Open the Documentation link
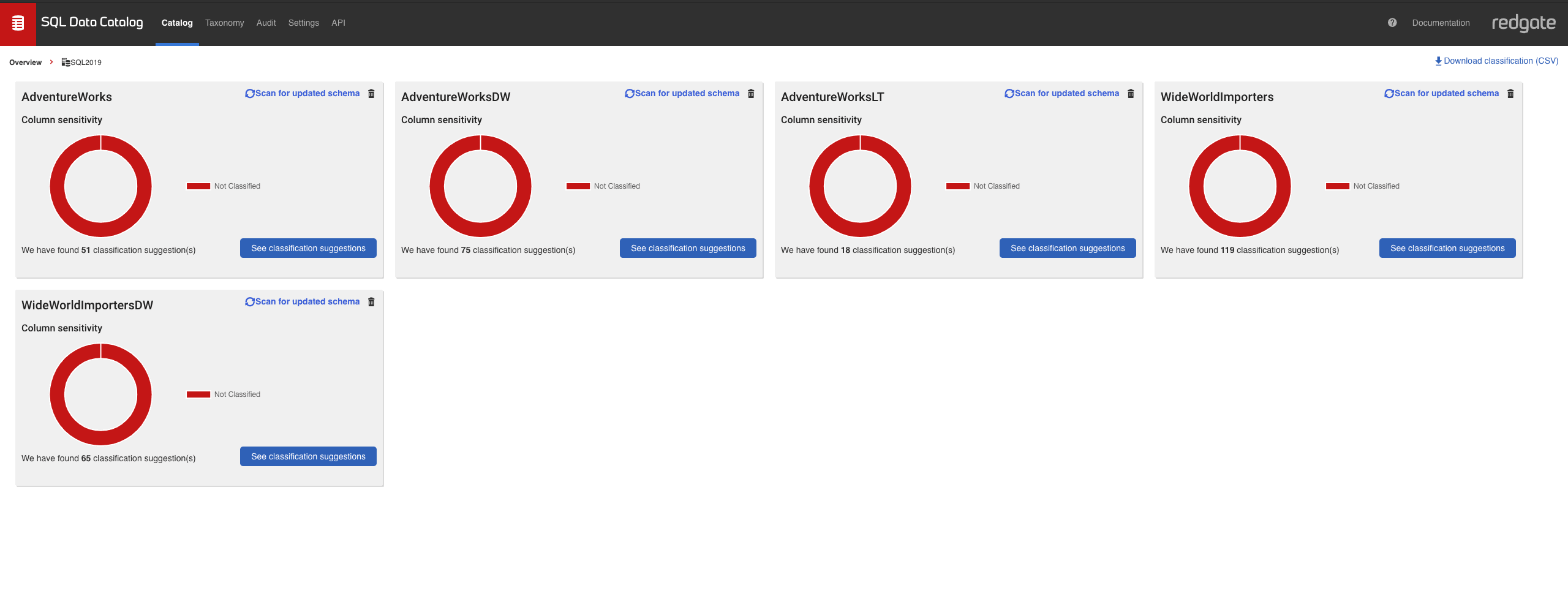The image size is (1568, 596). tap(1441, 23)
